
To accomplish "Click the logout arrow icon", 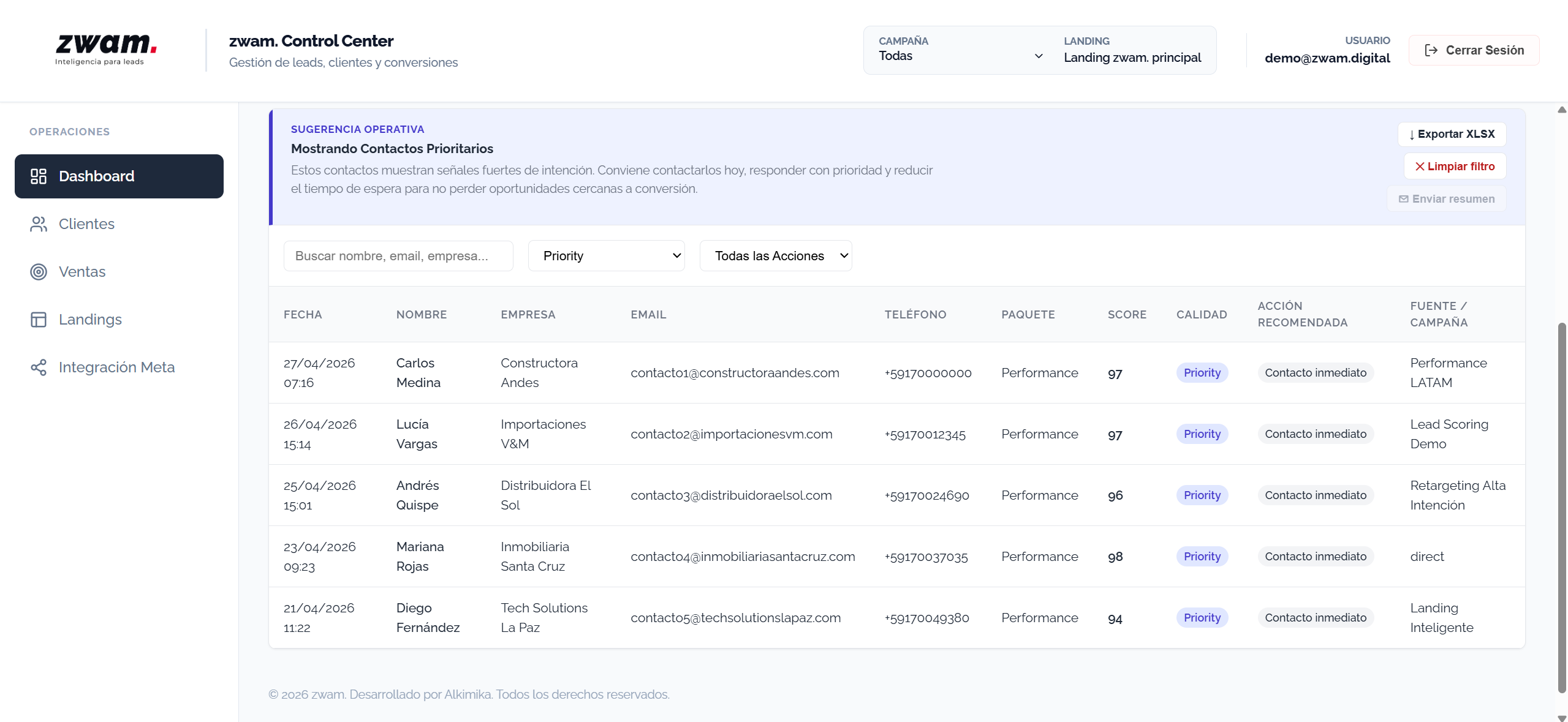I will pos(1431,50).
